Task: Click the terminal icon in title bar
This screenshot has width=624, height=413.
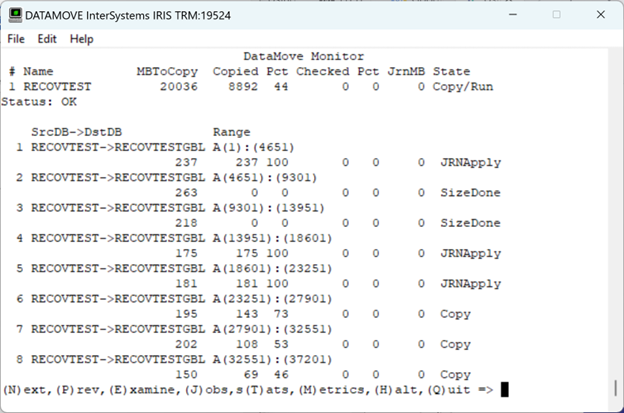Action: coord(16,15)
